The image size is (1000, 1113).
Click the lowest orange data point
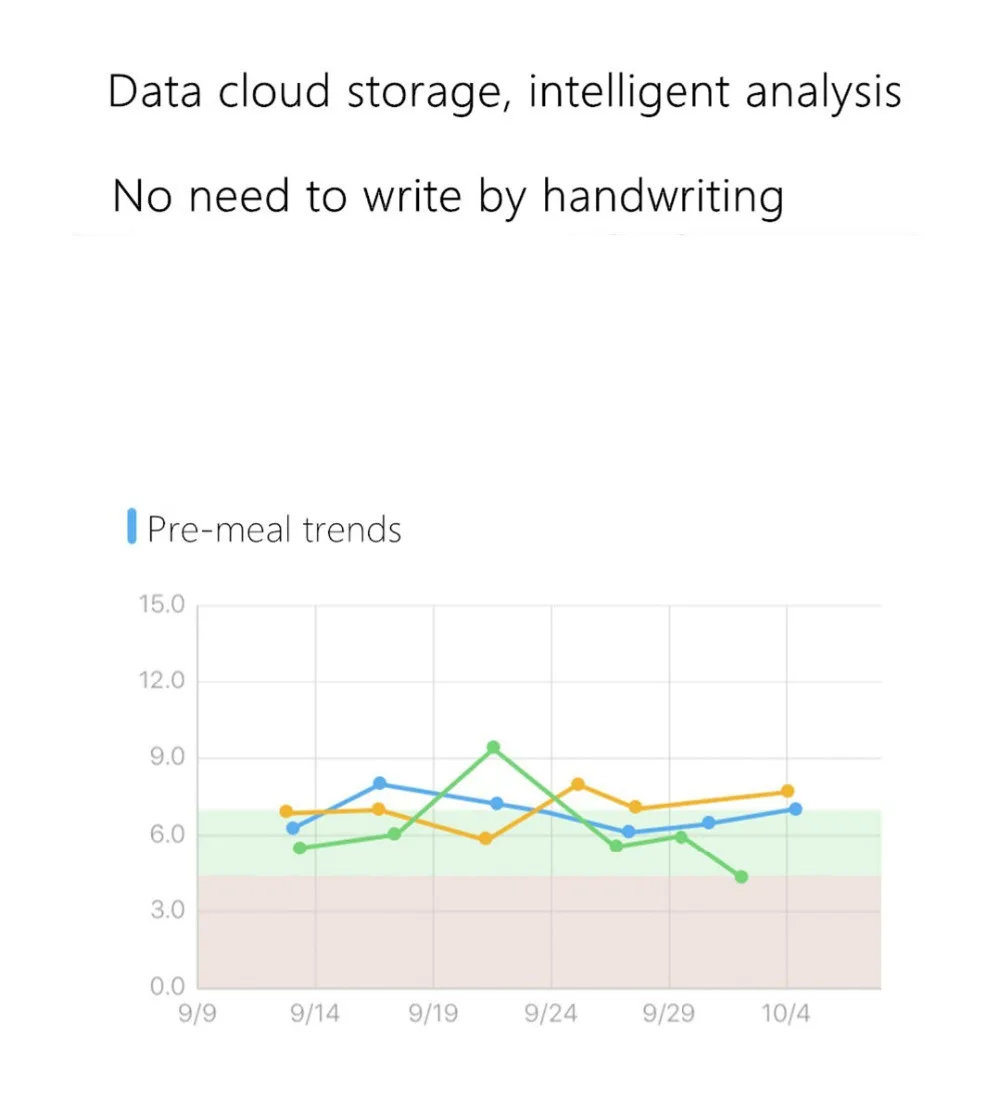pos(486,839)
